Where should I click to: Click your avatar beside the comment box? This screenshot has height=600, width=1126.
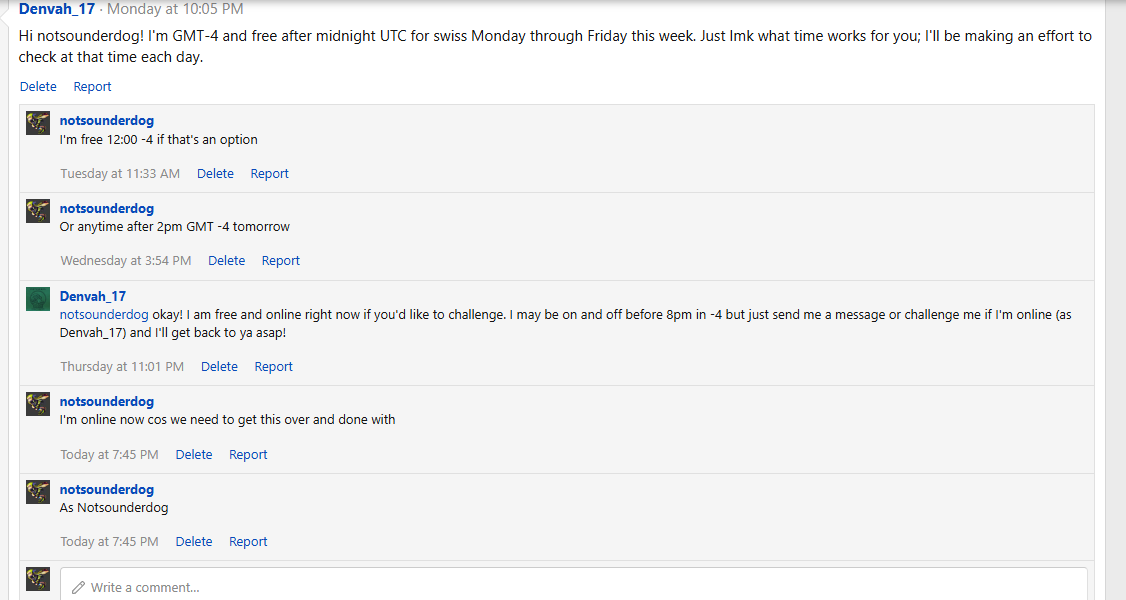point(38,580)
